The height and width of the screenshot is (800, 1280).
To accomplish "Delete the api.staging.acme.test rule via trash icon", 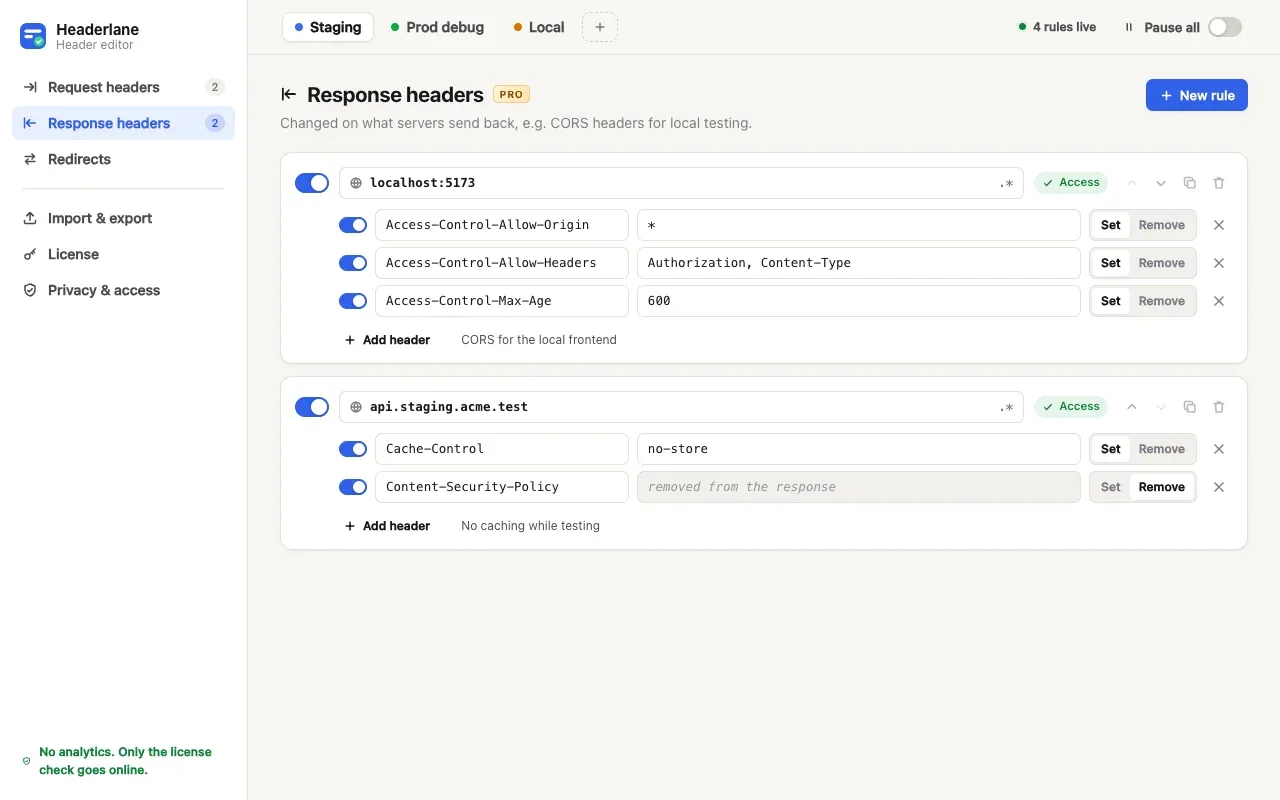I will click(1219, 407).
